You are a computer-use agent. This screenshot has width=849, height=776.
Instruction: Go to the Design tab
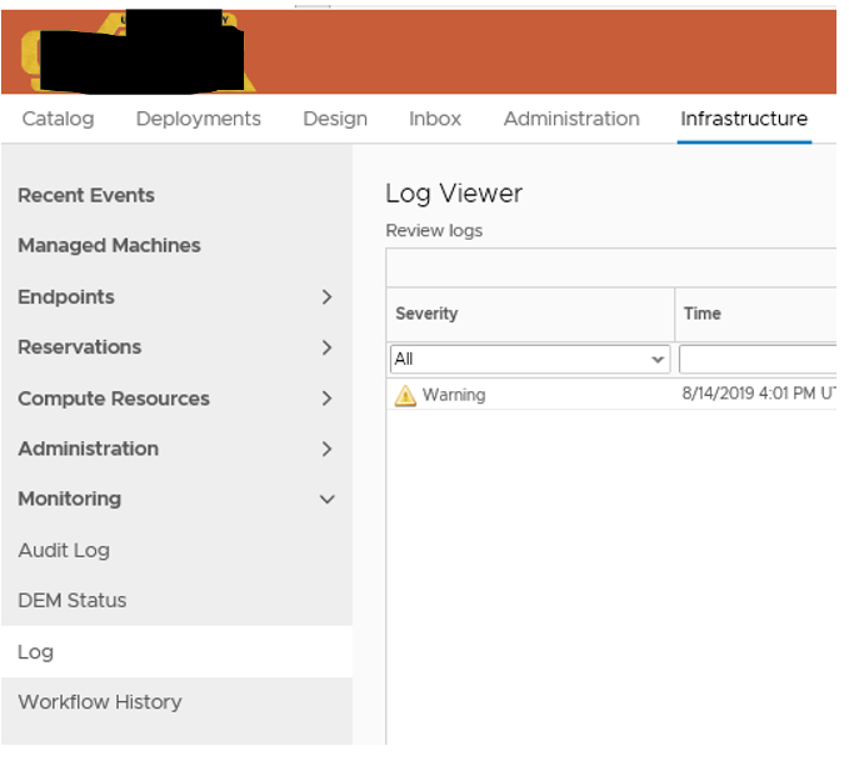point(335,119)
